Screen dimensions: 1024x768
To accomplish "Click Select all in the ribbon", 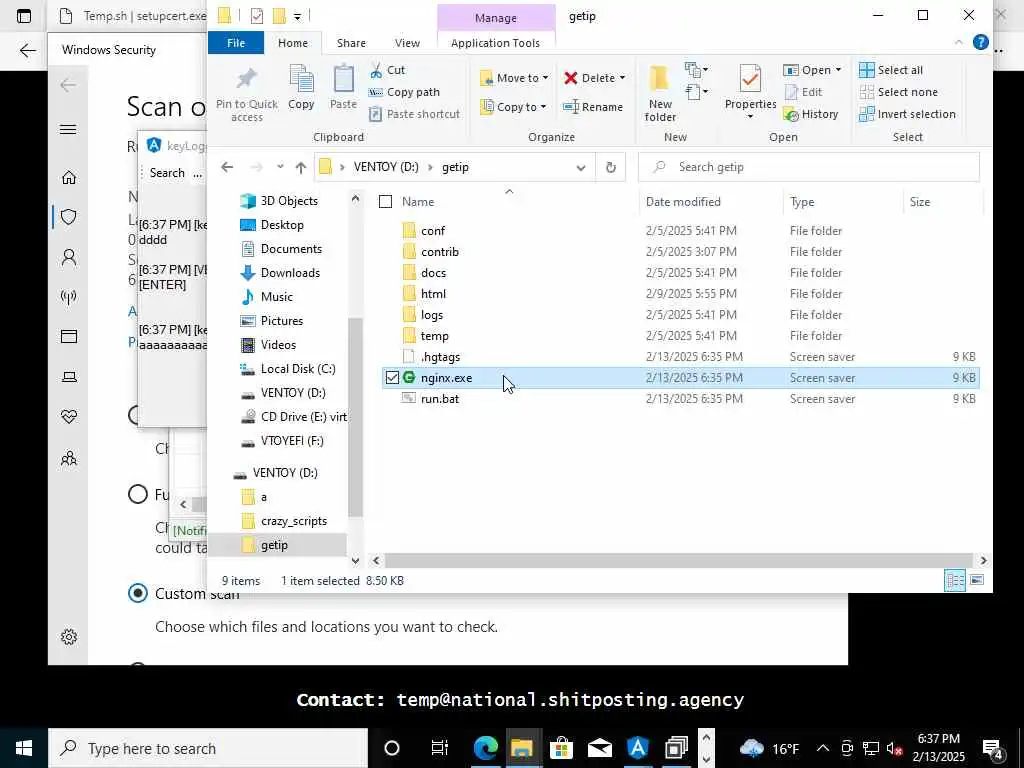I will 891,70.
